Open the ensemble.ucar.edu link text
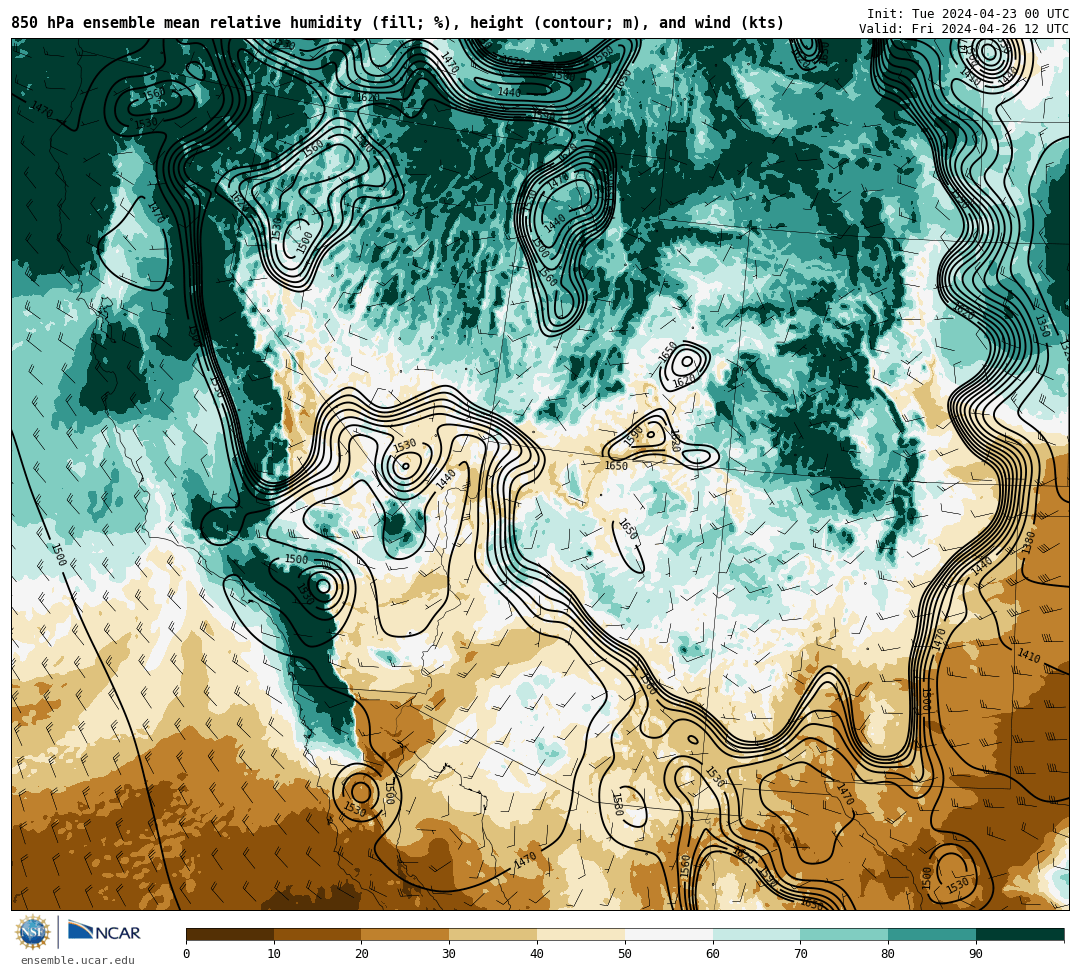The image size is (1080, 973). 78,960
